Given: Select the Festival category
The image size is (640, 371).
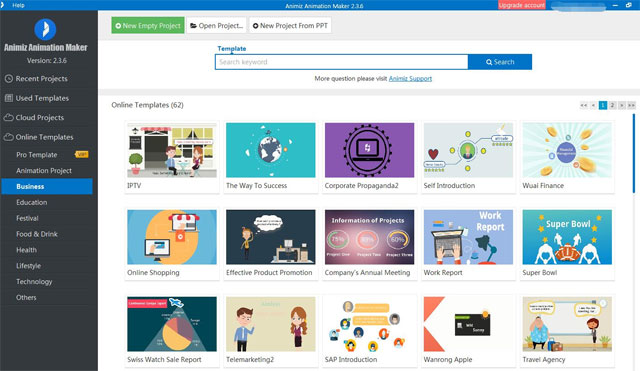Looking at the screenshot, I should pos(27,218).
